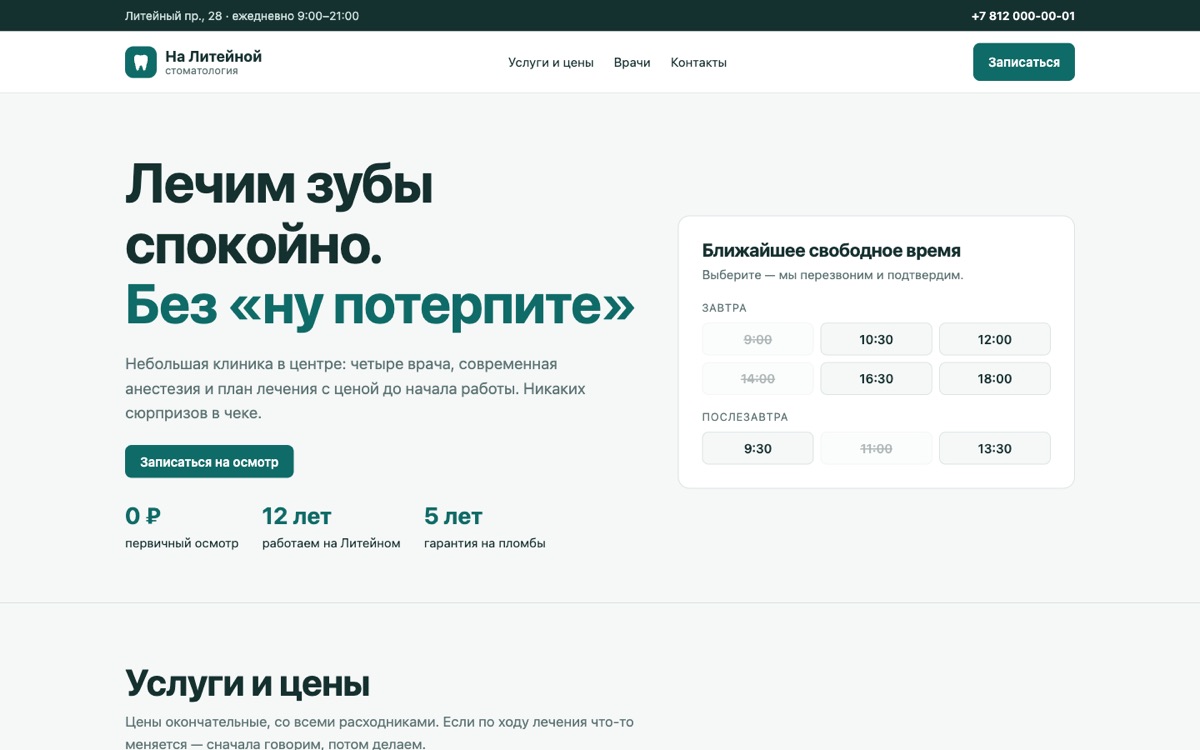Choose the 13:30 time slot
Image resolution: width=1200 pixels, height=750 pixels.
pos(995,448)
